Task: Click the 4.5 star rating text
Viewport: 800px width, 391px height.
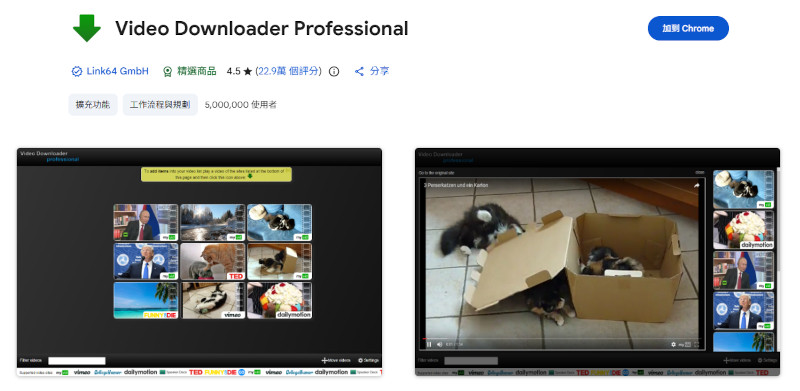Action: tap(233, 71)
